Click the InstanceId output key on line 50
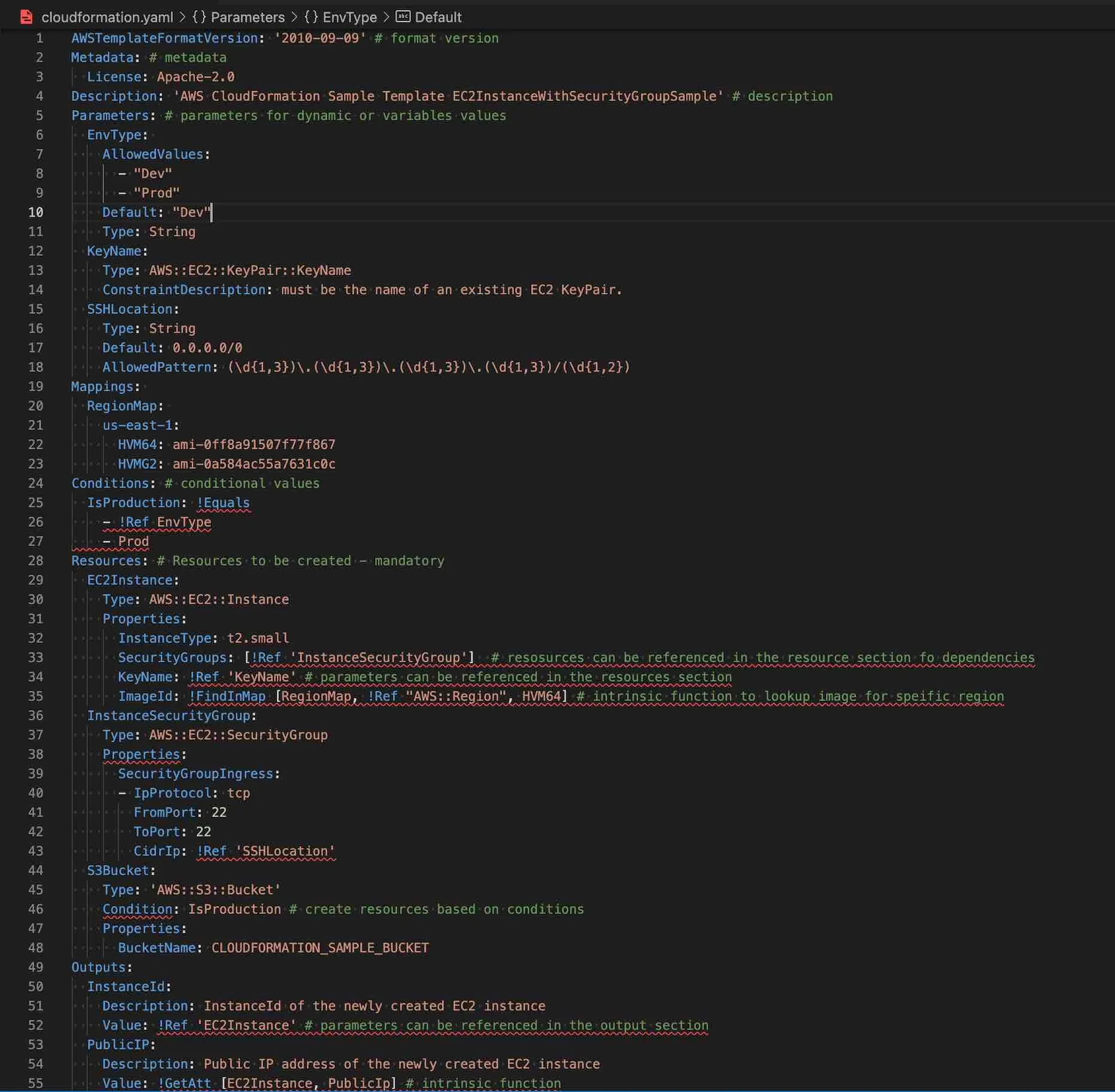 [x=126, y=987]
